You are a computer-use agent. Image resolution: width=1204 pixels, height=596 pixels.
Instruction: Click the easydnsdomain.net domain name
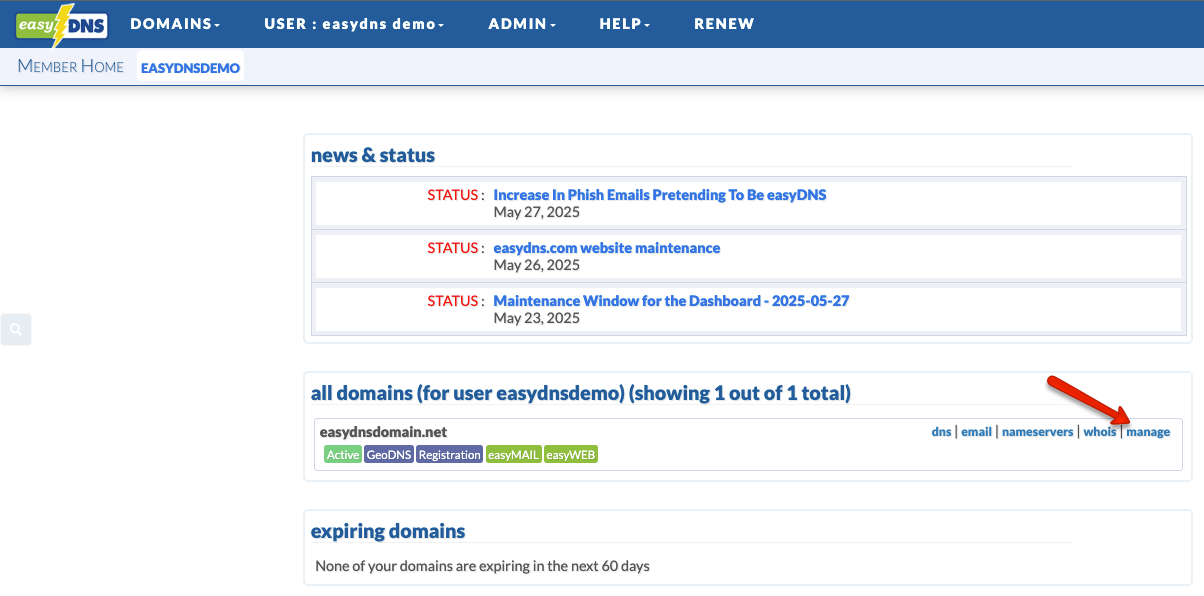tap(383, 432)
